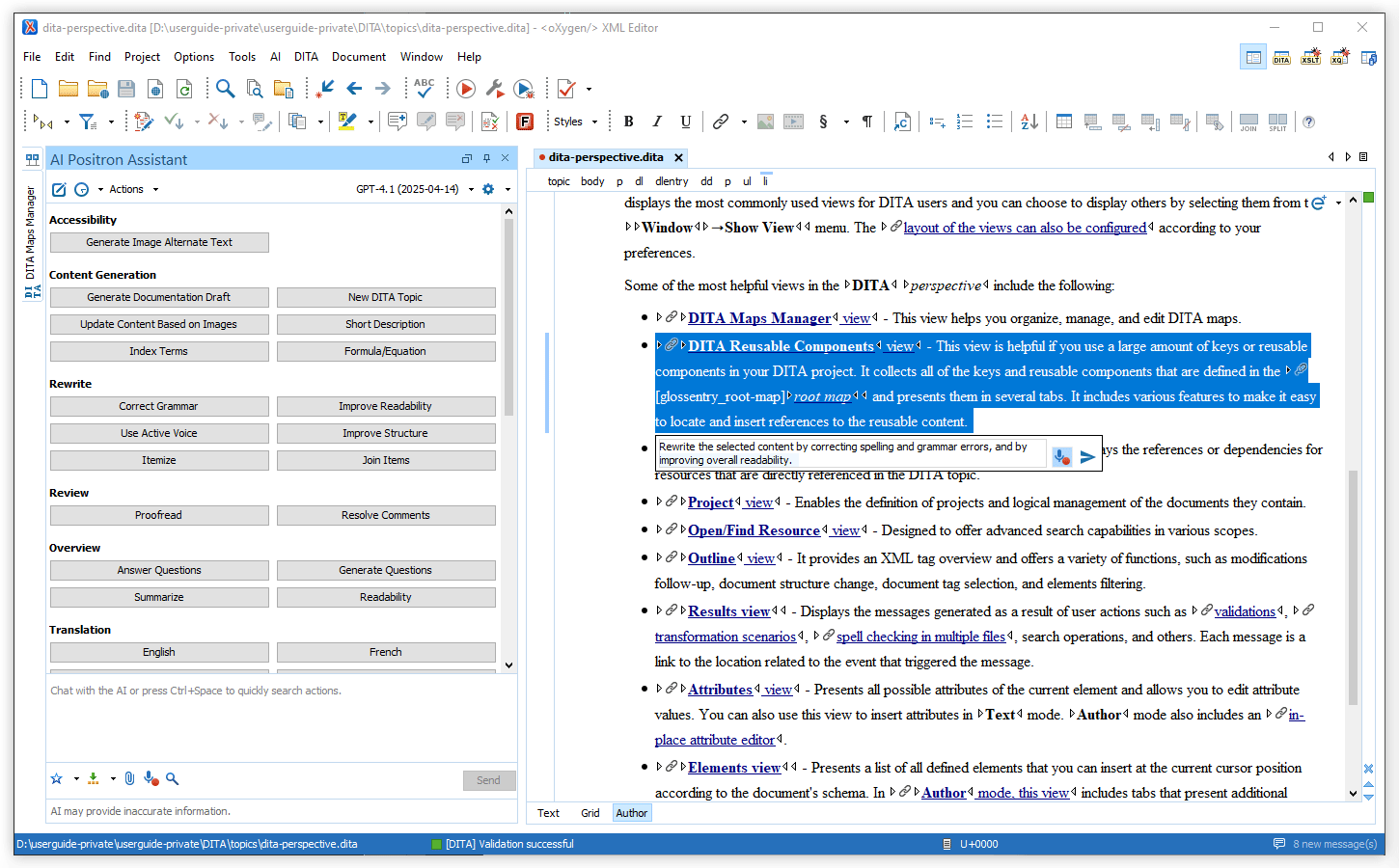Attach file paperclip in AI chat
The width and height of the screenshot is (1399, 868).
click(130, 778)
